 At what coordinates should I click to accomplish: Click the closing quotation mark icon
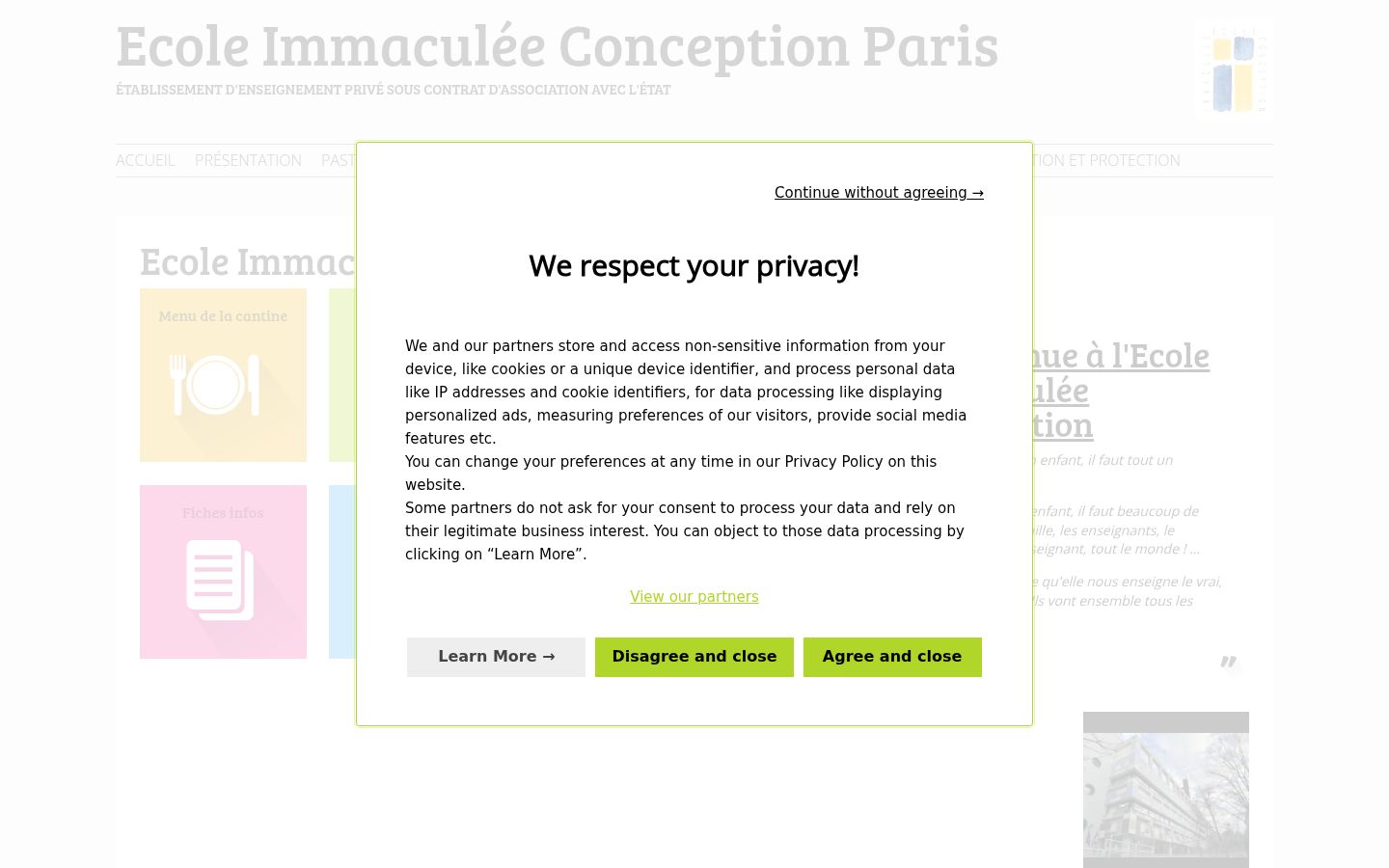pyautogui.click(x=1228, y=662)
